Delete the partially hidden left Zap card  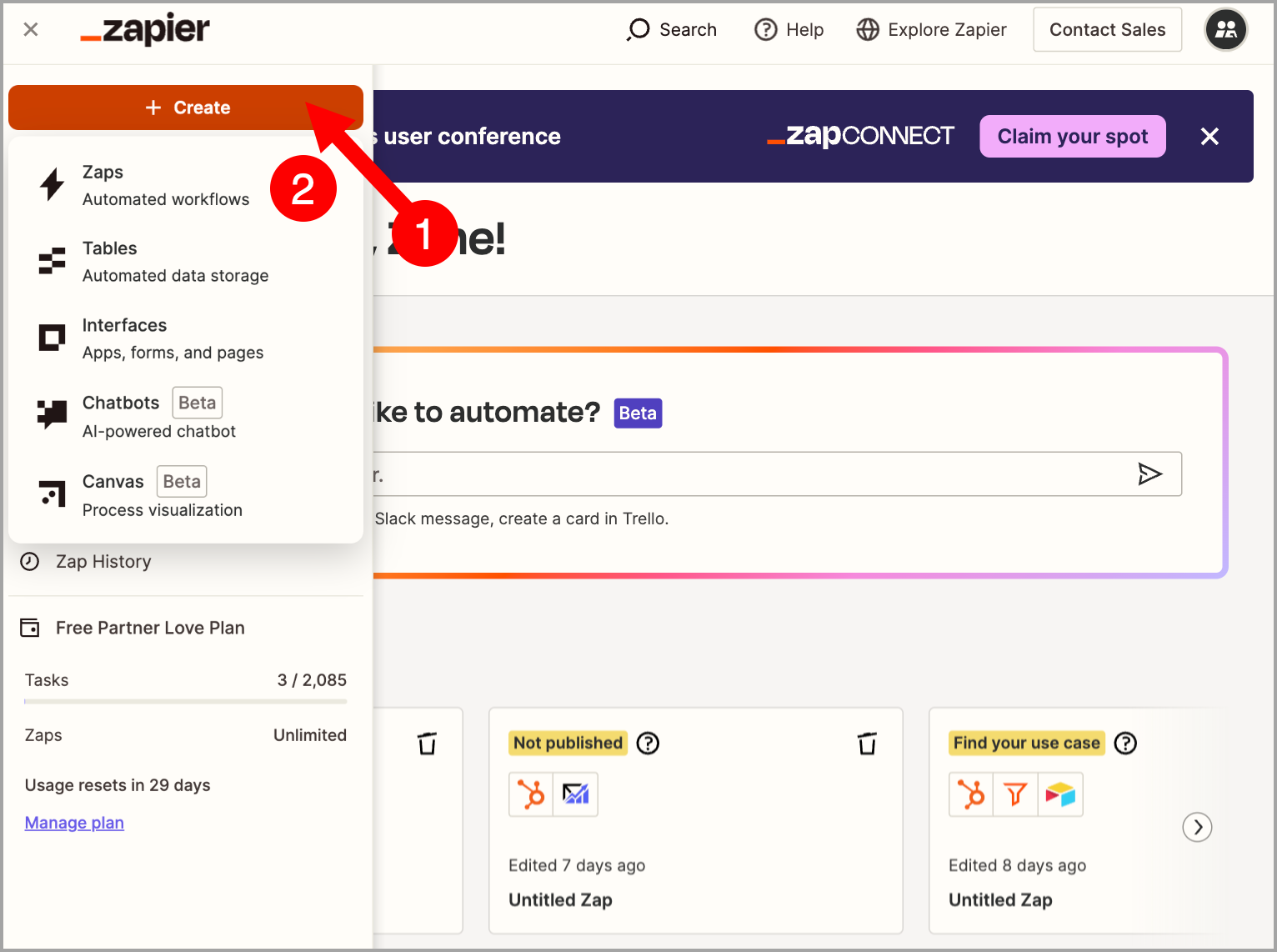pos(427,743)
